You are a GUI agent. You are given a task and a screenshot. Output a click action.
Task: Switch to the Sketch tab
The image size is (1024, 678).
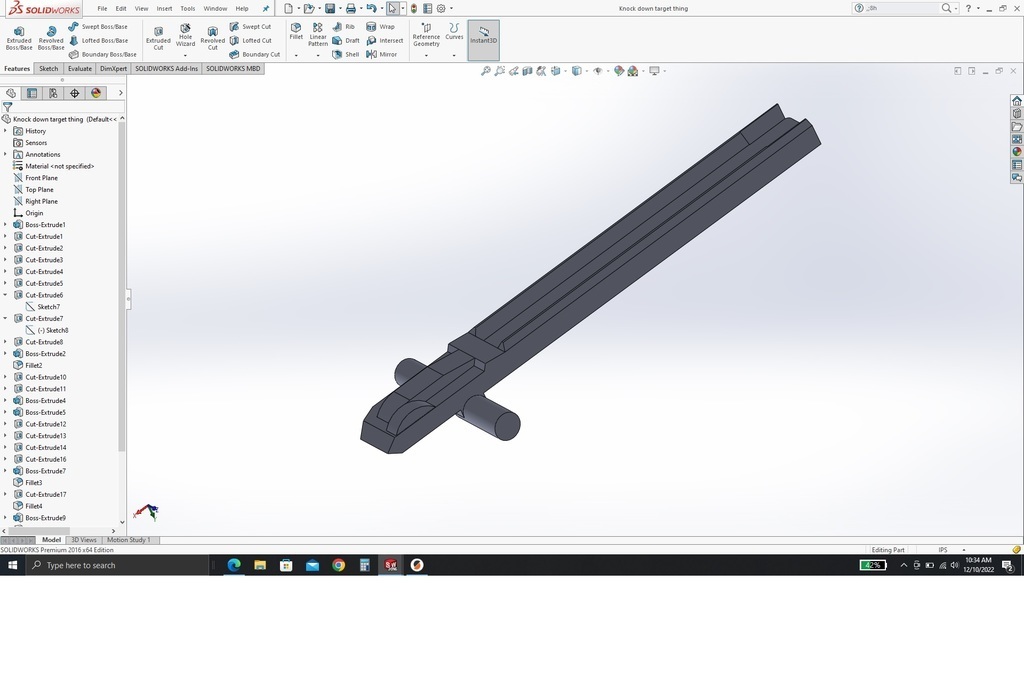point(48,69)
